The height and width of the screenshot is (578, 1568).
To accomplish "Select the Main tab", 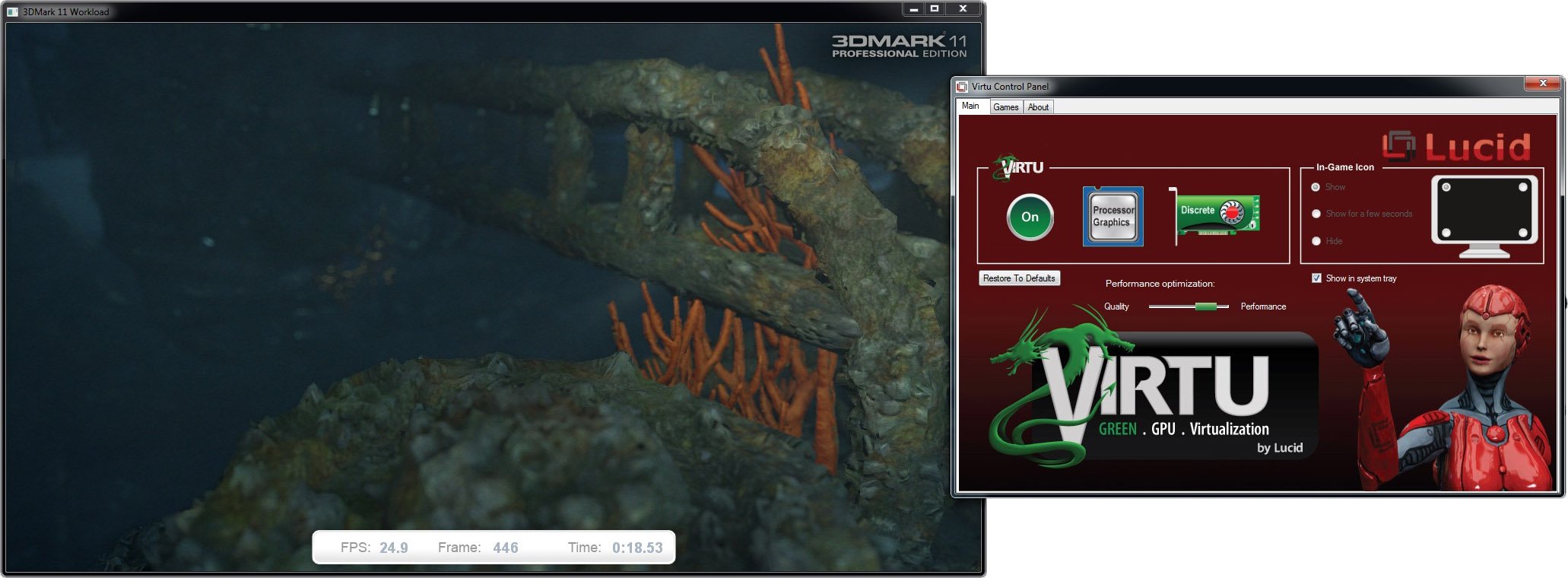I will pyautogui.click(x=971, y=106).
